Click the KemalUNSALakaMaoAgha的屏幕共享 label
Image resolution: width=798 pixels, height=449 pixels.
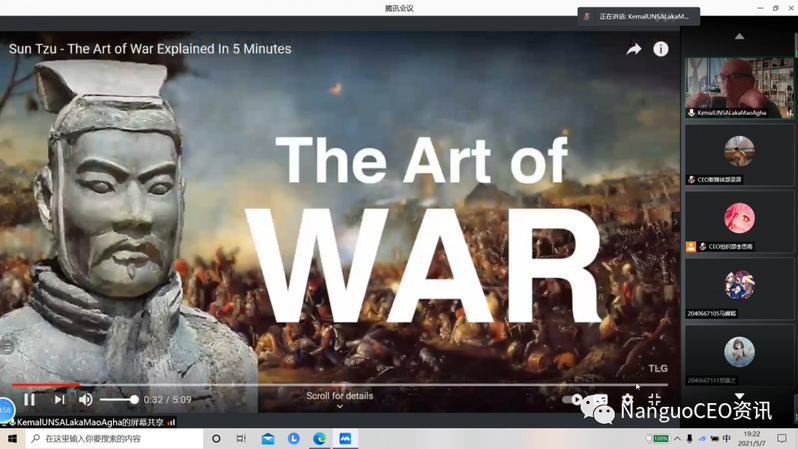click(90, 422)
